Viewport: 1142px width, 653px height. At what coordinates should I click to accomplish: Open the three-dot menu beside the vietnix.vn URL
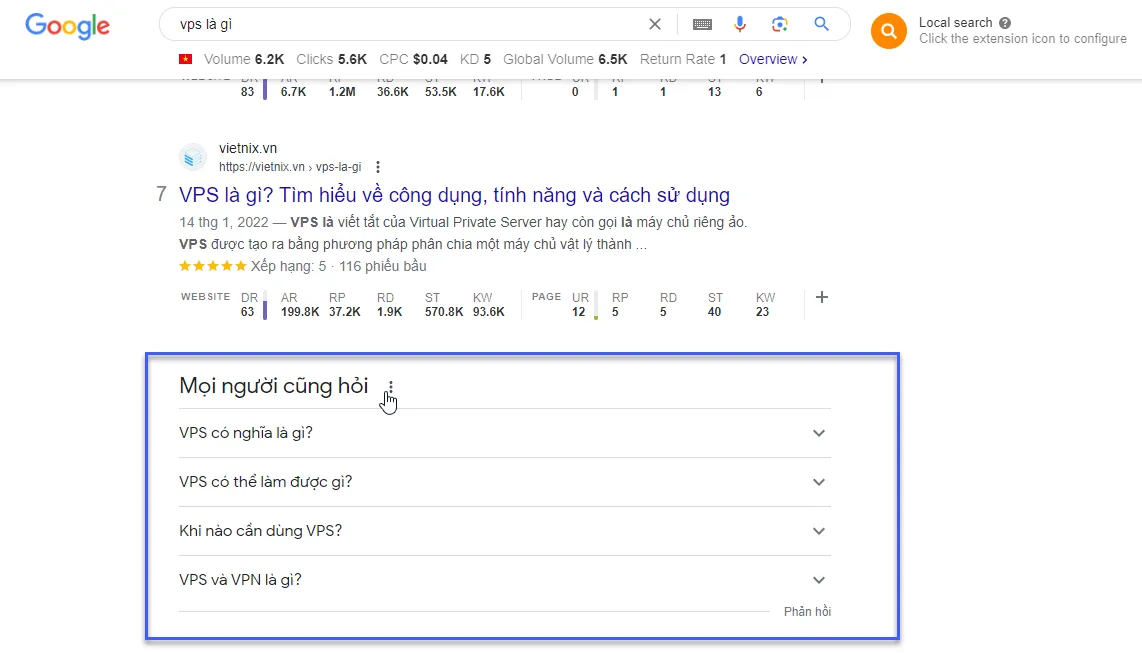[377, 167]
